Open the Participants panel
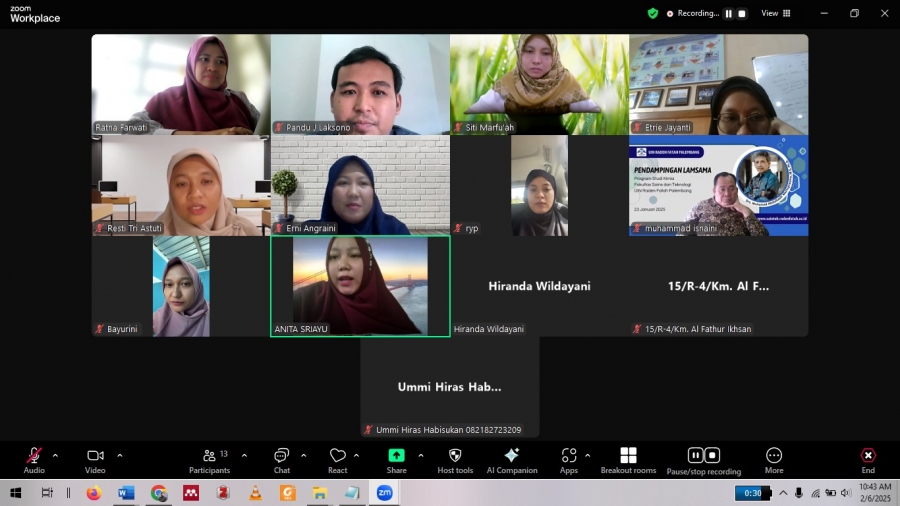This screenshot has width=900, height=506. point(210,460)
